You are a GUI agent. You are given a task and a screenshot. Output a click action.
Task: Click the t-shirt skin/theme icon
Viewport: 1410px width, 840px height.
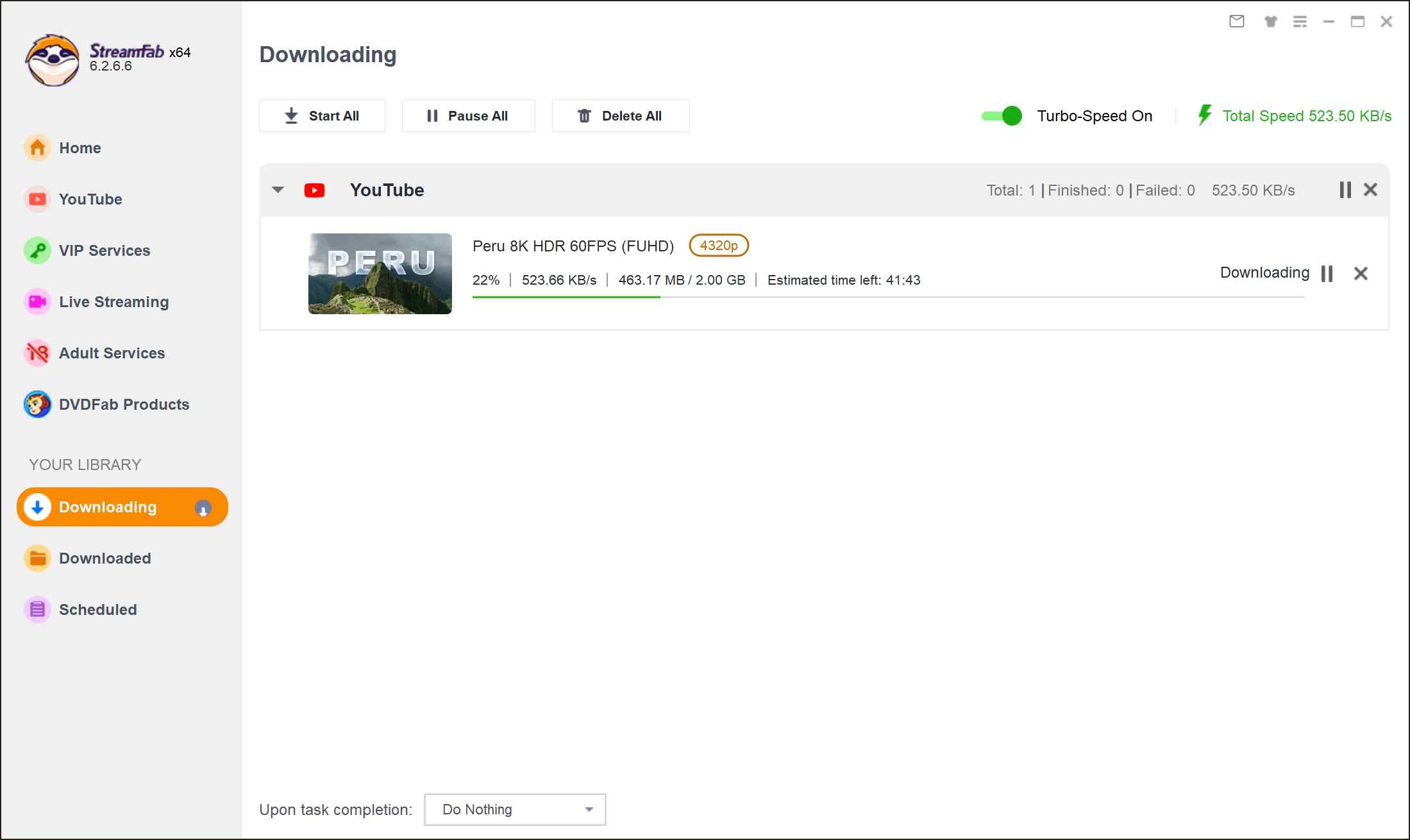[1270, 21]
